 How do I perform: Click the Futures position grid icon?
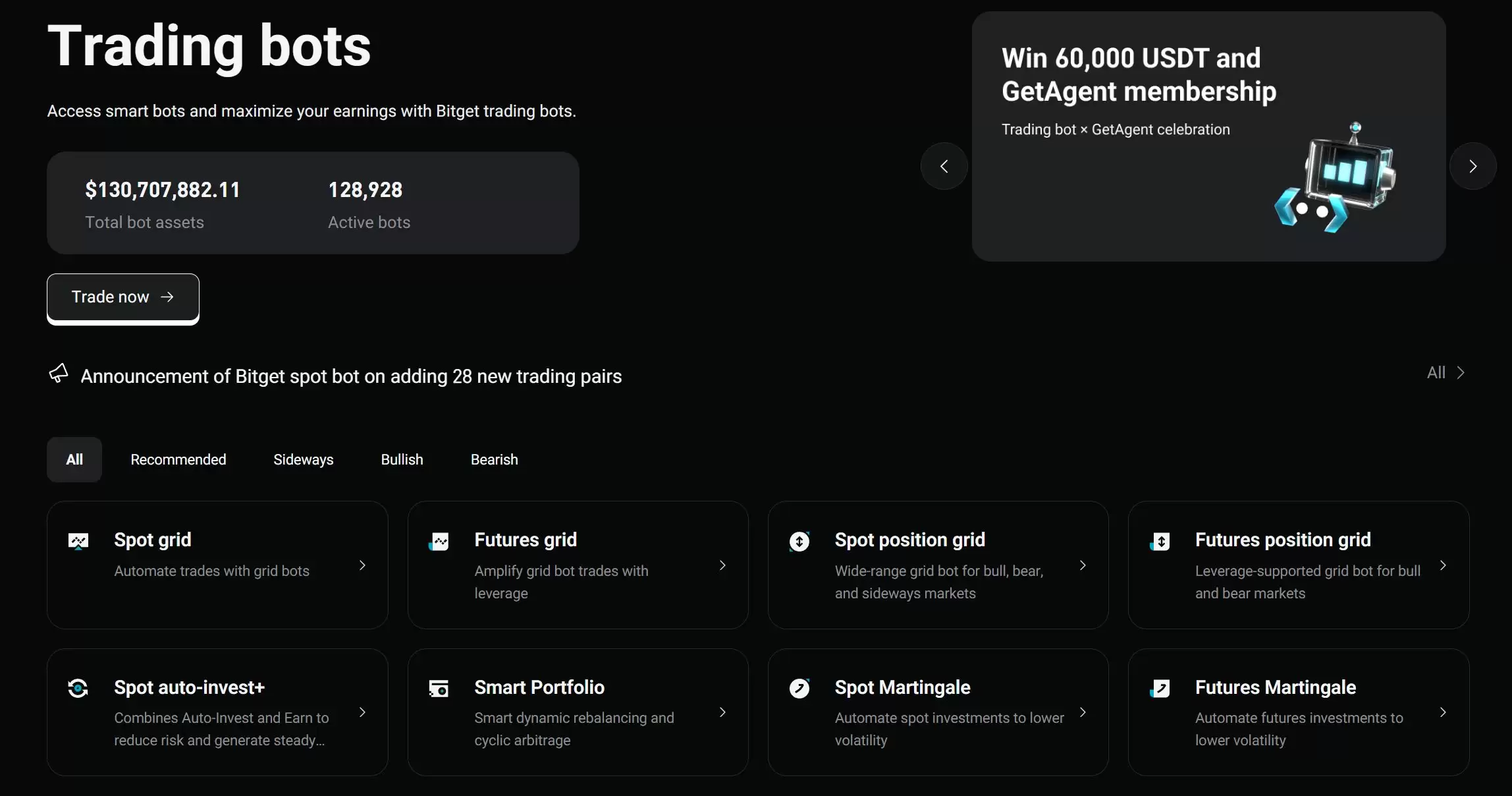[x=1160, y=540]
